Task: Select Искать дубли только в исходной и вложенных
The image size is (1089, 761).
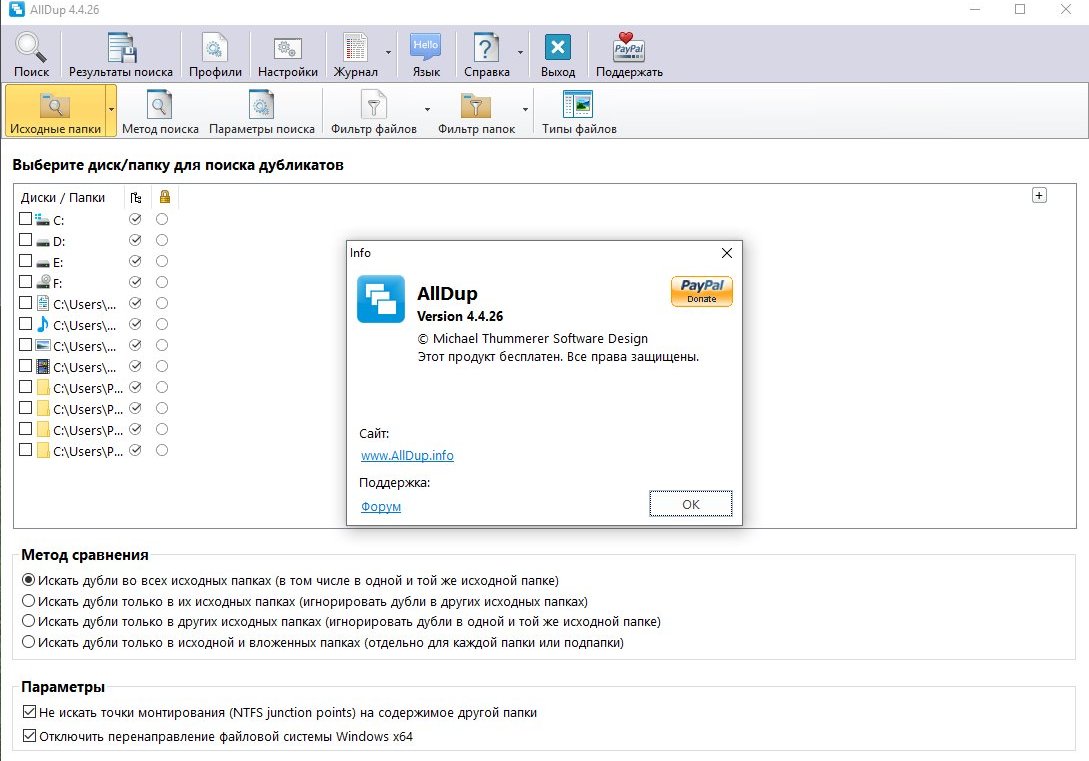Action: point(323,642)
